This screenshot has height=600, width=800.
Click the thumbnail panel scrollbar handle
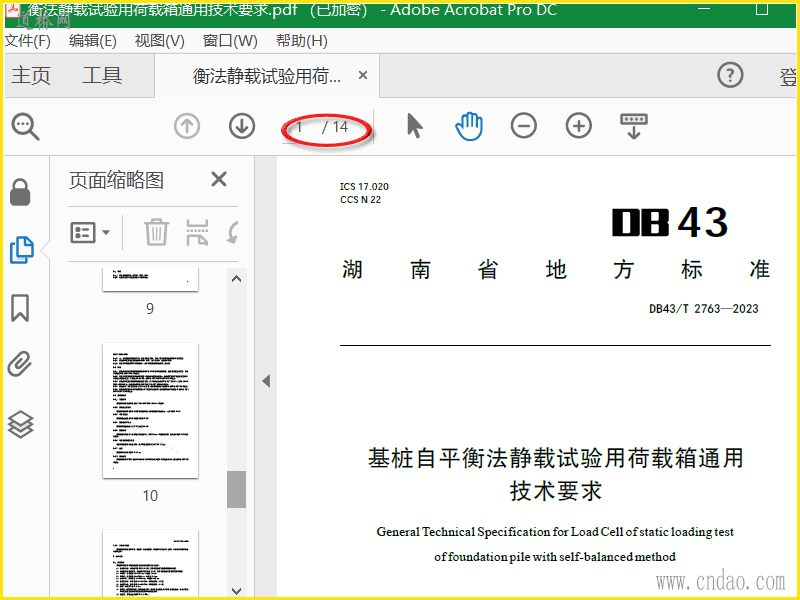pos(236,489)
